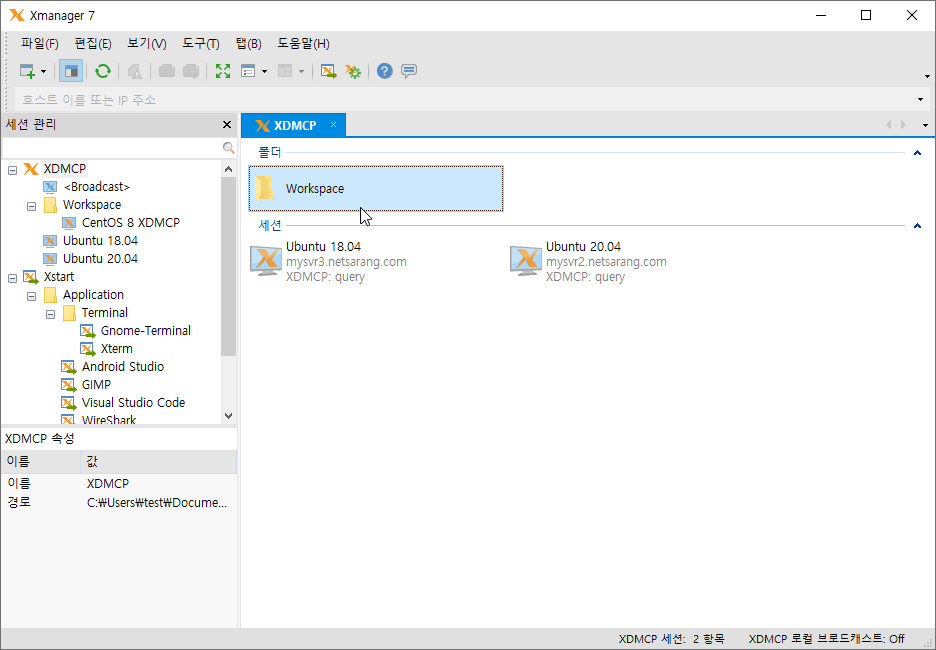
Task: Click the 이름 column header
Action: [x=41, y=461]
